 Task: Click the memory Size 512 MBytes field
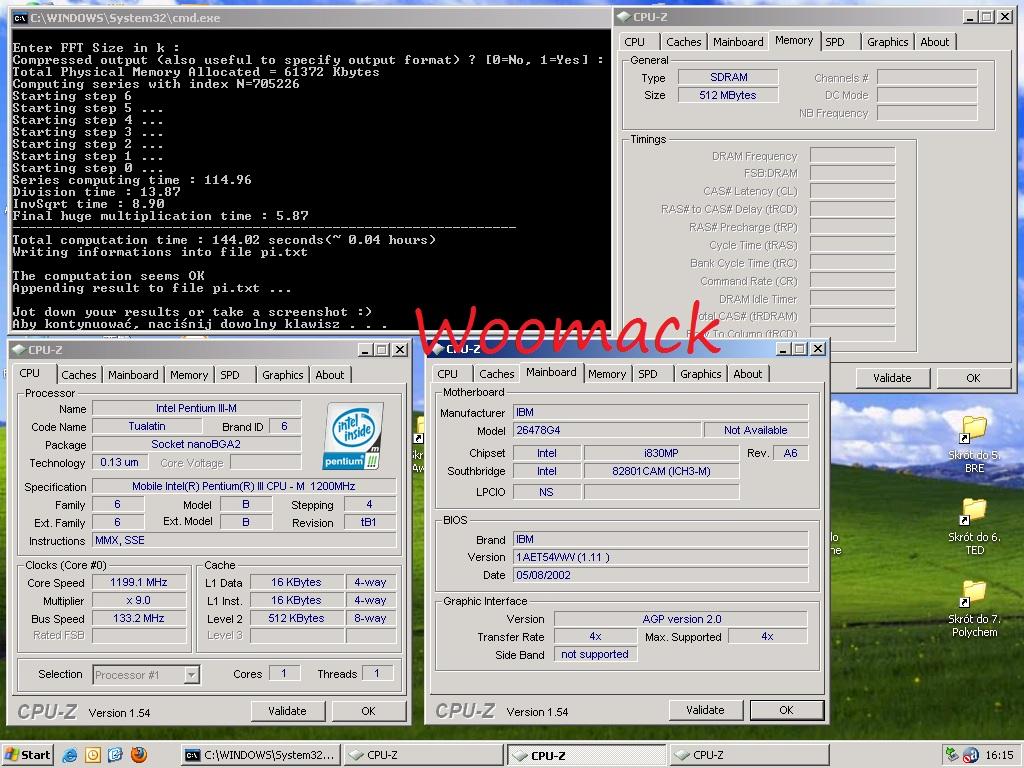click(728, 95)
